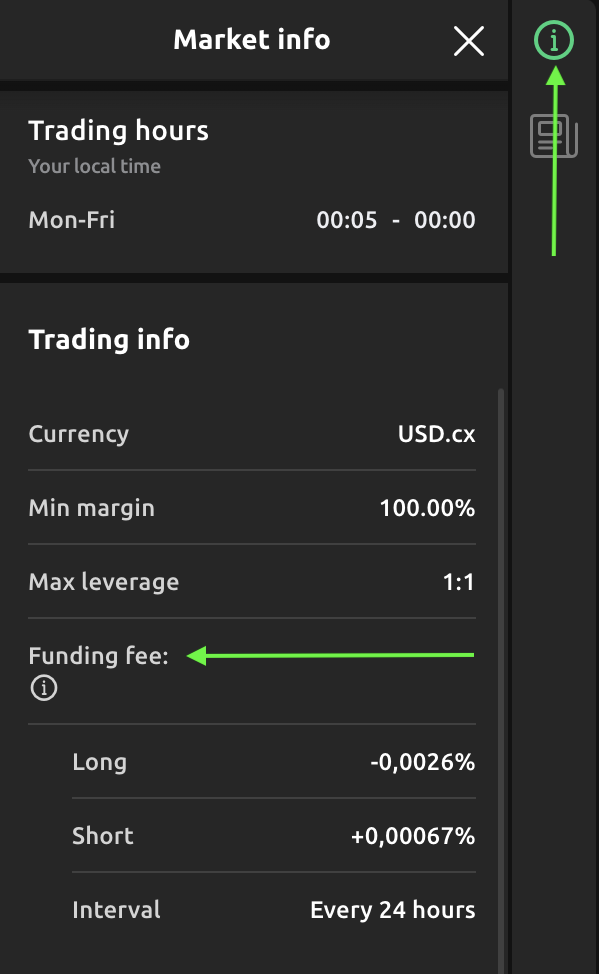Select the USD.cx currency value
The height and width of the screenshot is (974, 599).
point(436,434)
